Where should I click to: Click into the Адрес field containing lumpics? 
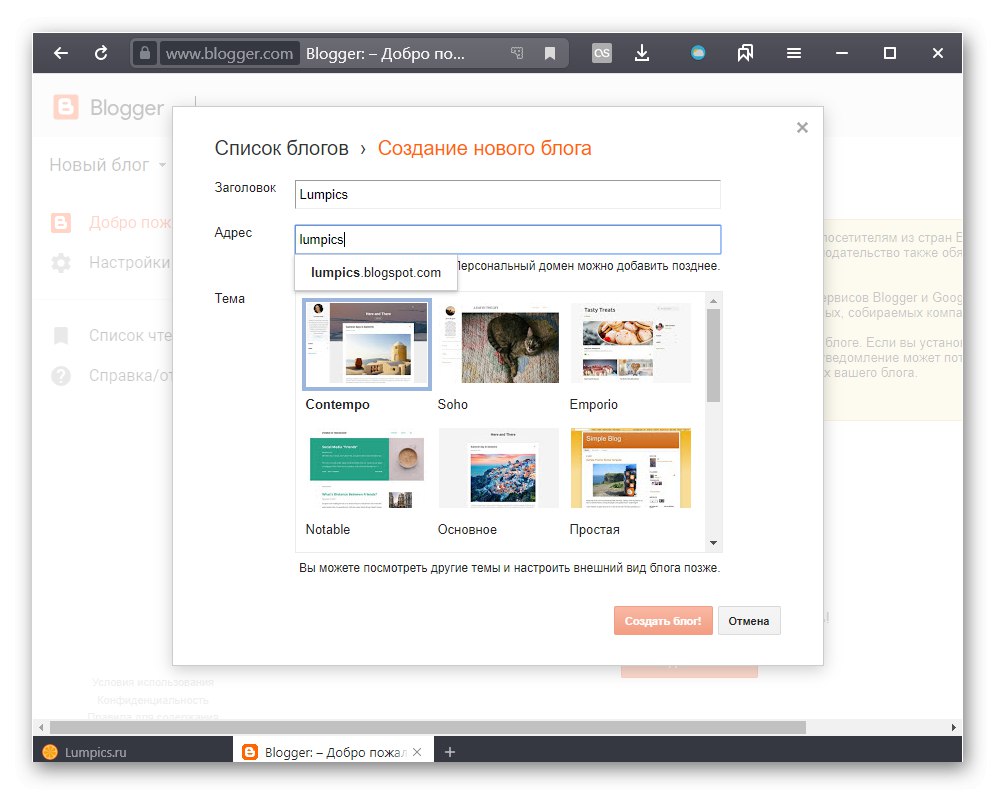click(508, 239)
